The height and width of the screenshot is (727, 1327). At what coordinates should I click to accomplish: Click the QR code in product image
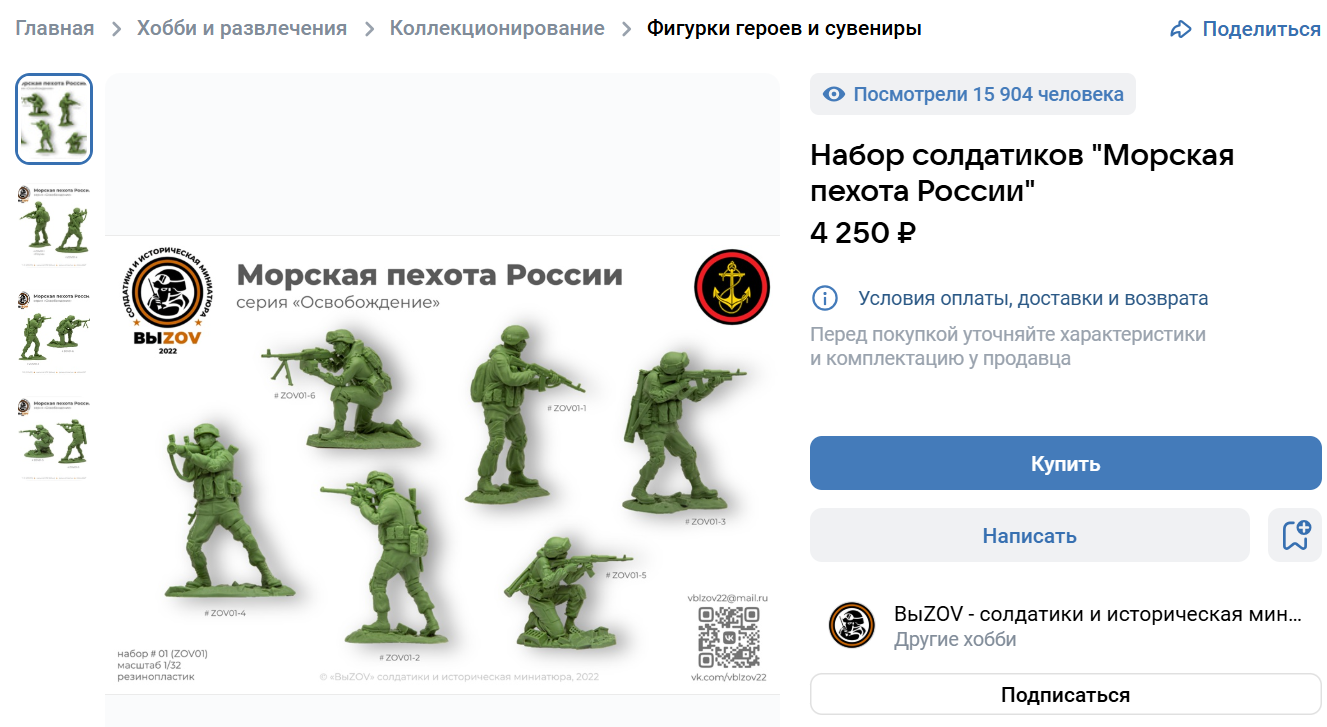pos(731,637)
